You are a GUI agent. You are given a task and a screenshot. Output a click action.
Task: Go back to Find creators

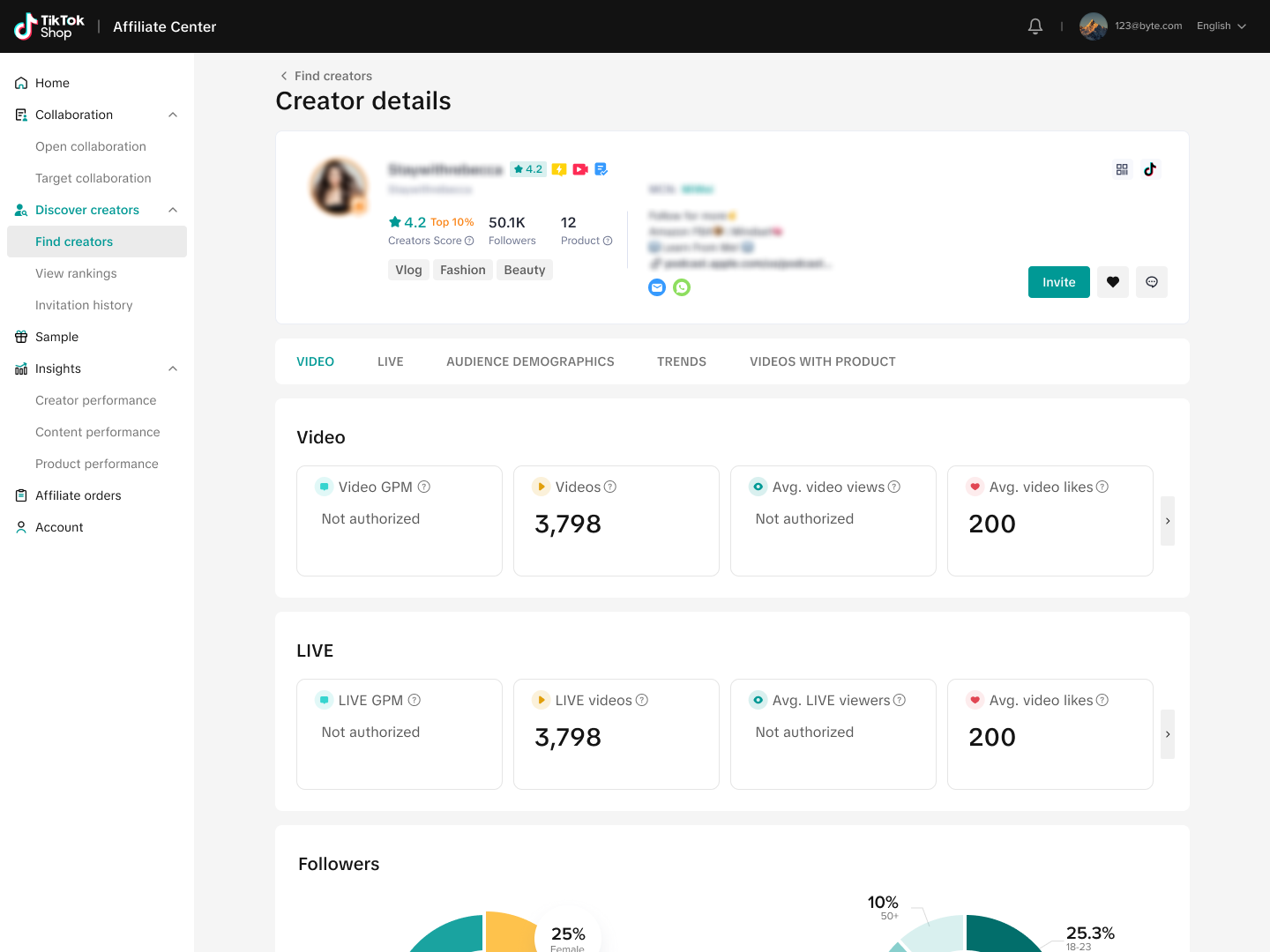pos(325,76)
